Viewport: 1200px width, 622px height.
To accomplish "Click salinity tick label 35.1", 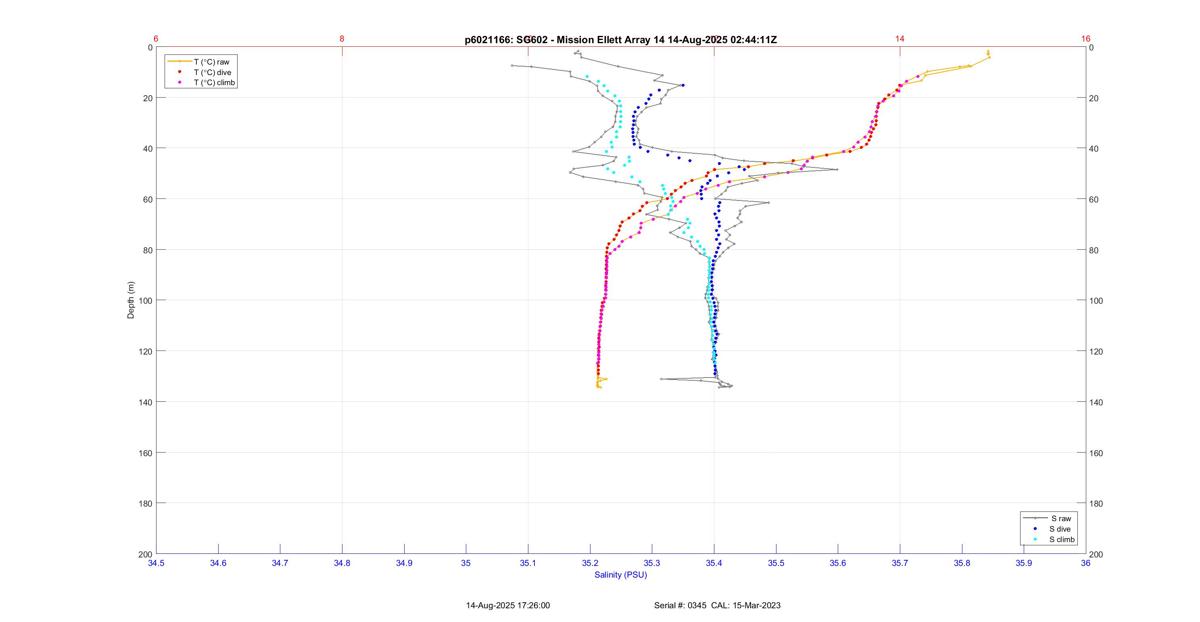I will 528,564.
